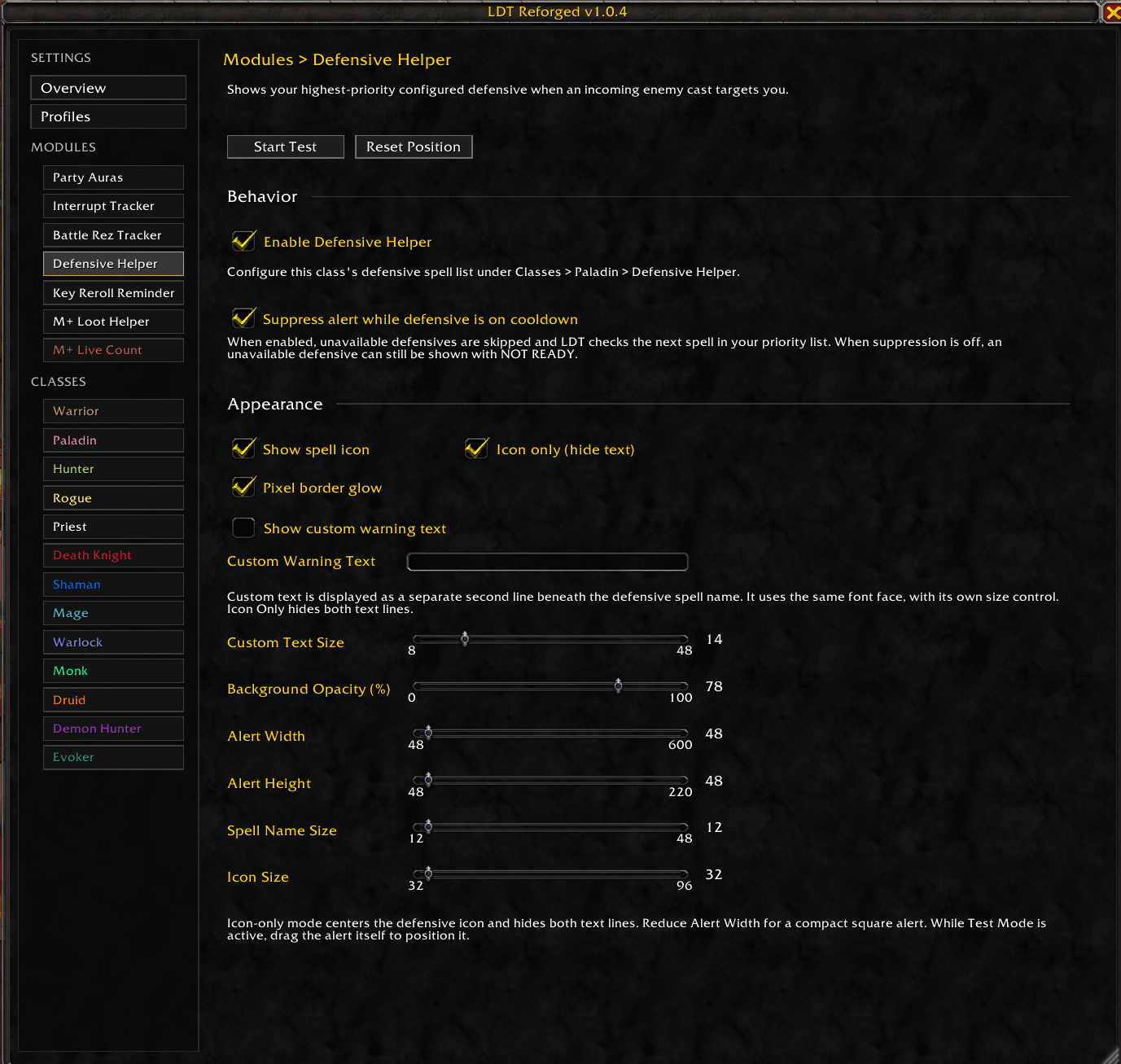Open the Profiles settings page
The width and height of the screenshot is (1121, 1064).
point(108,116)
